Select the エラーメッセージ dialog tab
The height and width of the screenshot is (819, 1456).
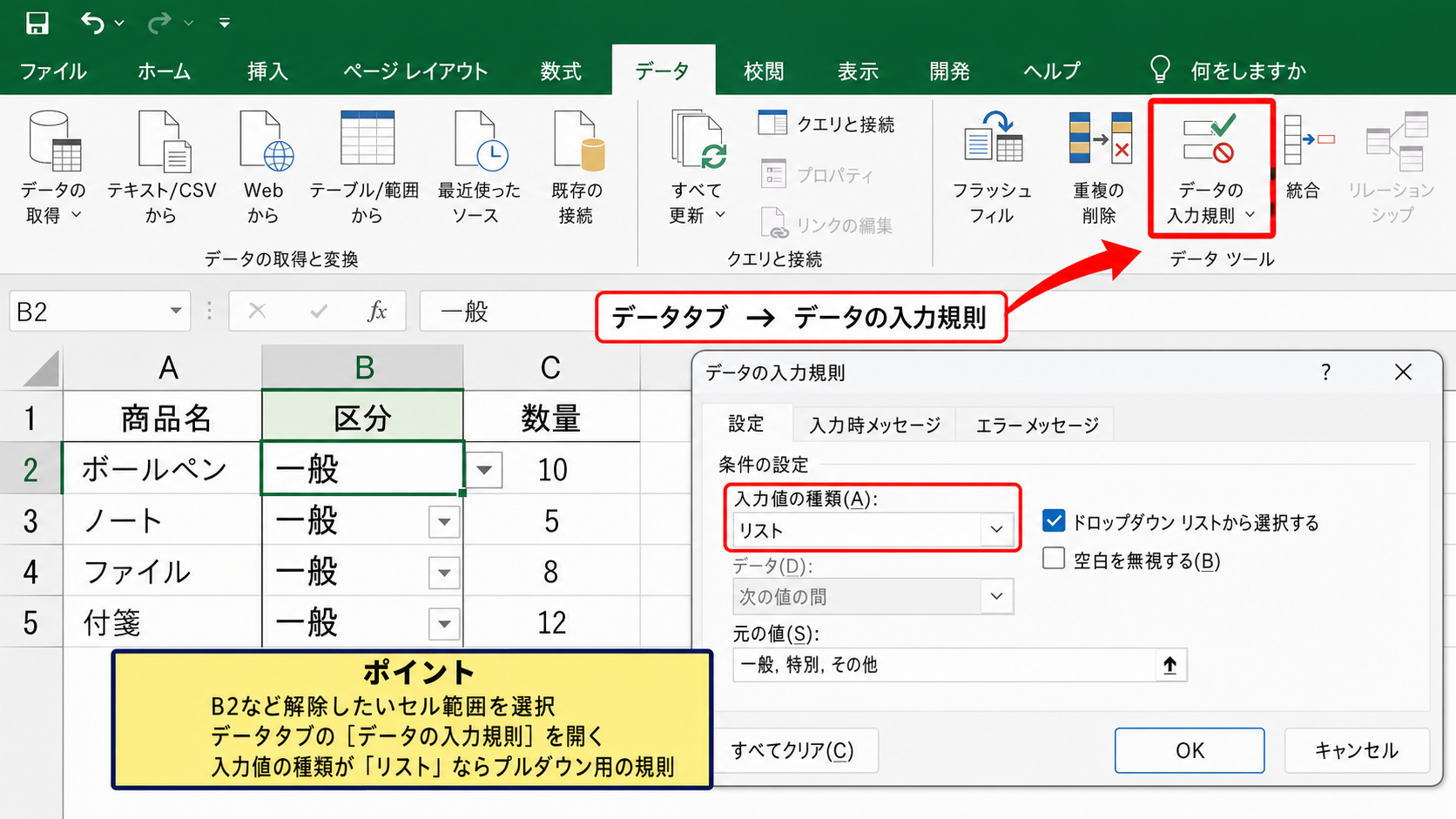pyautogui.click(x=1036, y=425)
